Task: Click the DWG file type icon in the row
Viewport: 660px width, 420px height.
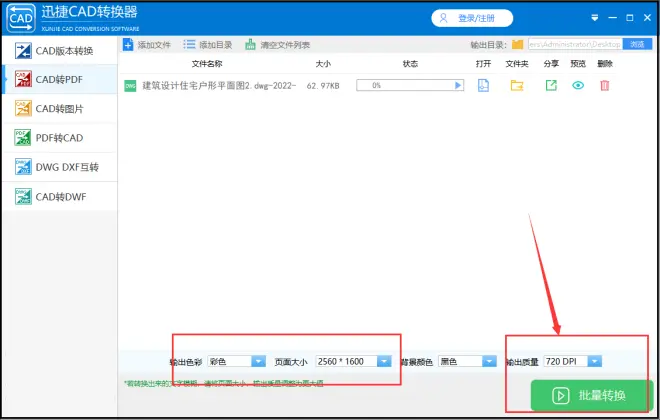Action: (x=130, y=86)
